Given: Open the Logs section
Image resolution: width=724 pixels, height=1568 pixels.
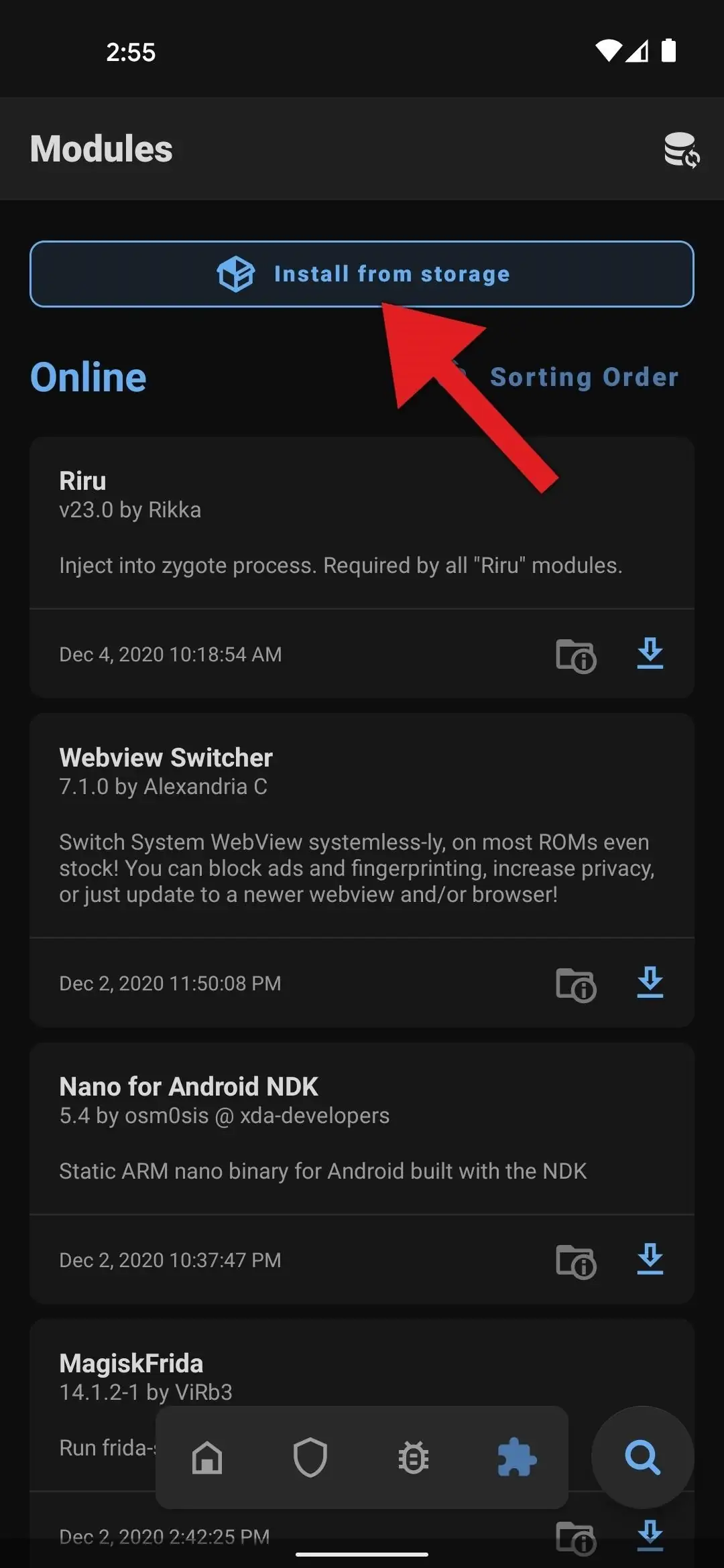Looking at the screenshot, I should 413,1457.
